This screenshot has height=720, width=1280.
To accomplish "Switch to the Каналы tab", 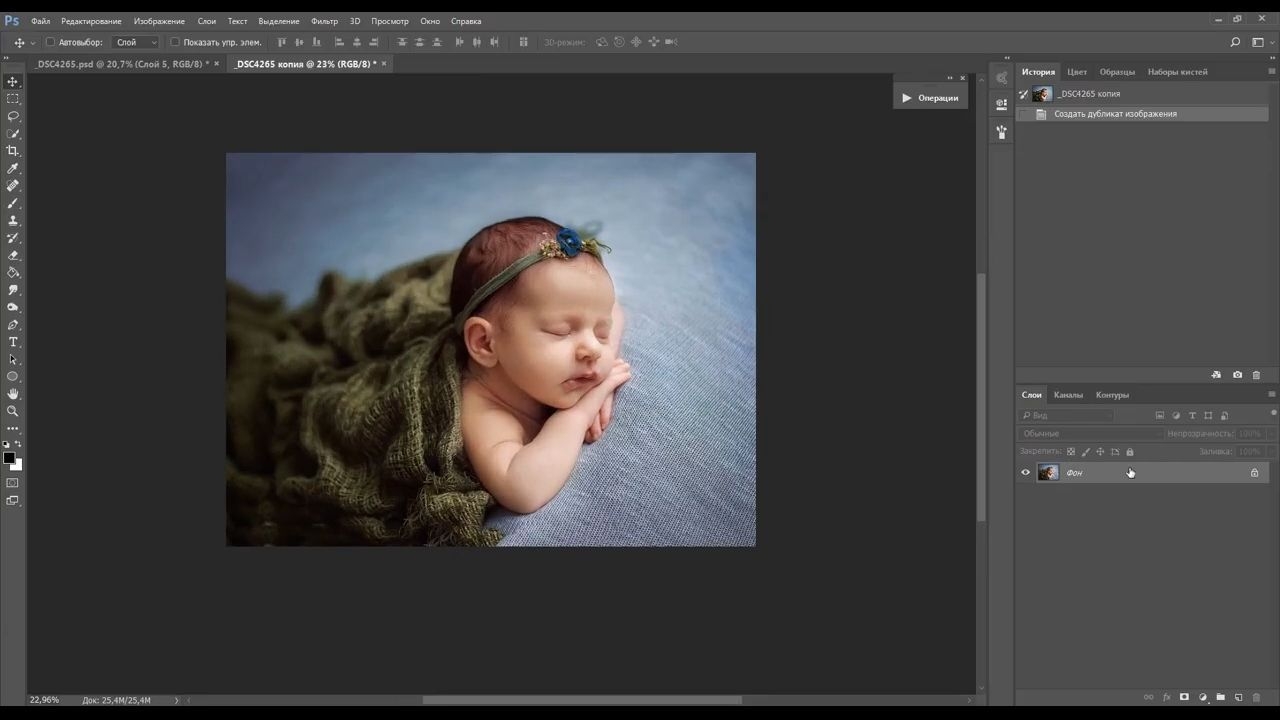I will tap(1068, 395).
